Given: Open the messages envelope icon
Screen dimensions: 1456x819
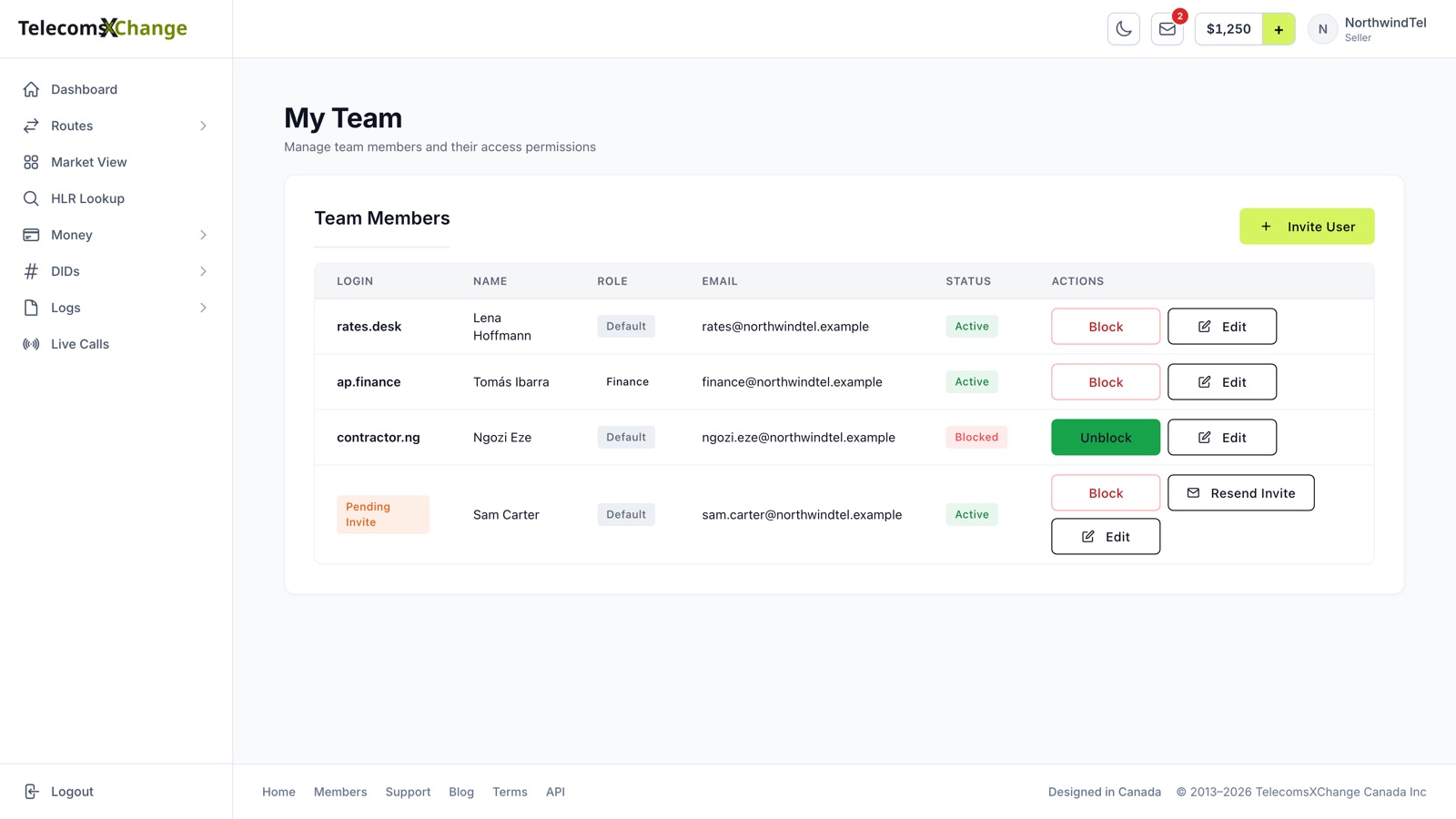Looking at the screenshot, I should (1167, 29).
